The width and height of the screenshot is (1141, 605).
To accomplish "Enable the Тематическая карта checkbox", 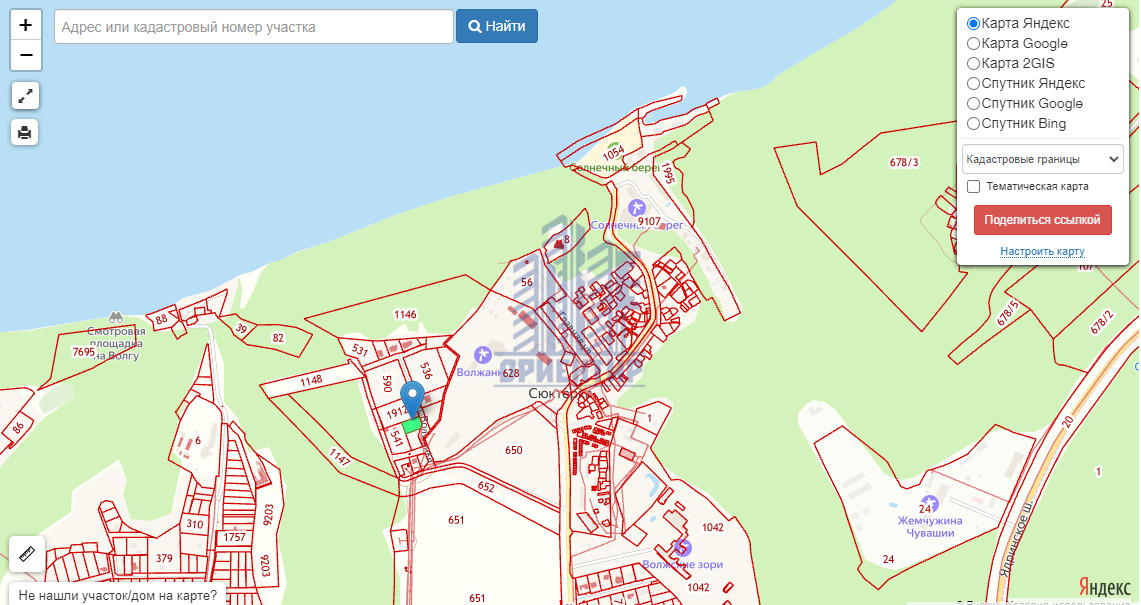I will point(974,186).
